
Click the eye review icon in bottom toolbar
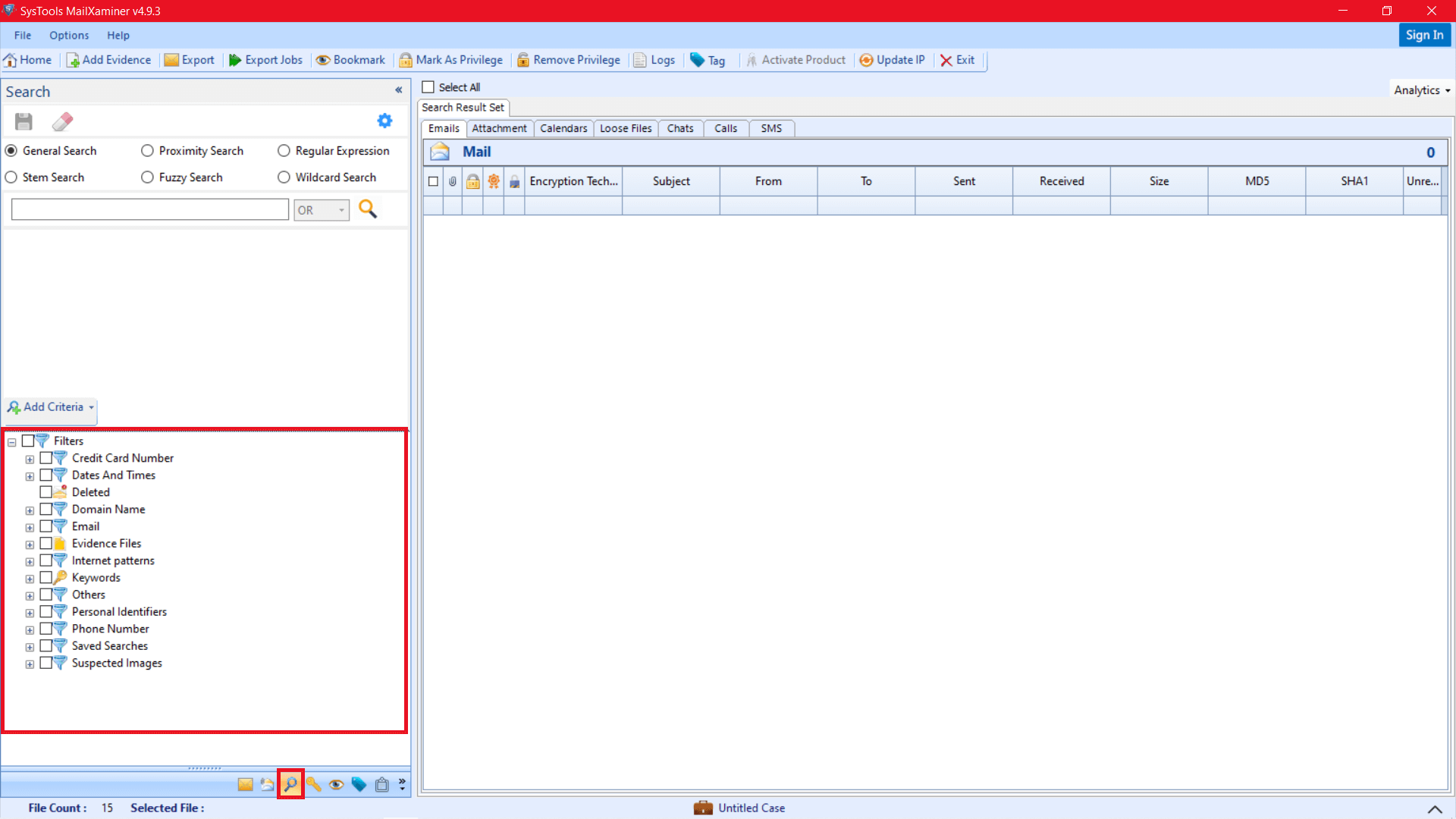click(337, 784)
